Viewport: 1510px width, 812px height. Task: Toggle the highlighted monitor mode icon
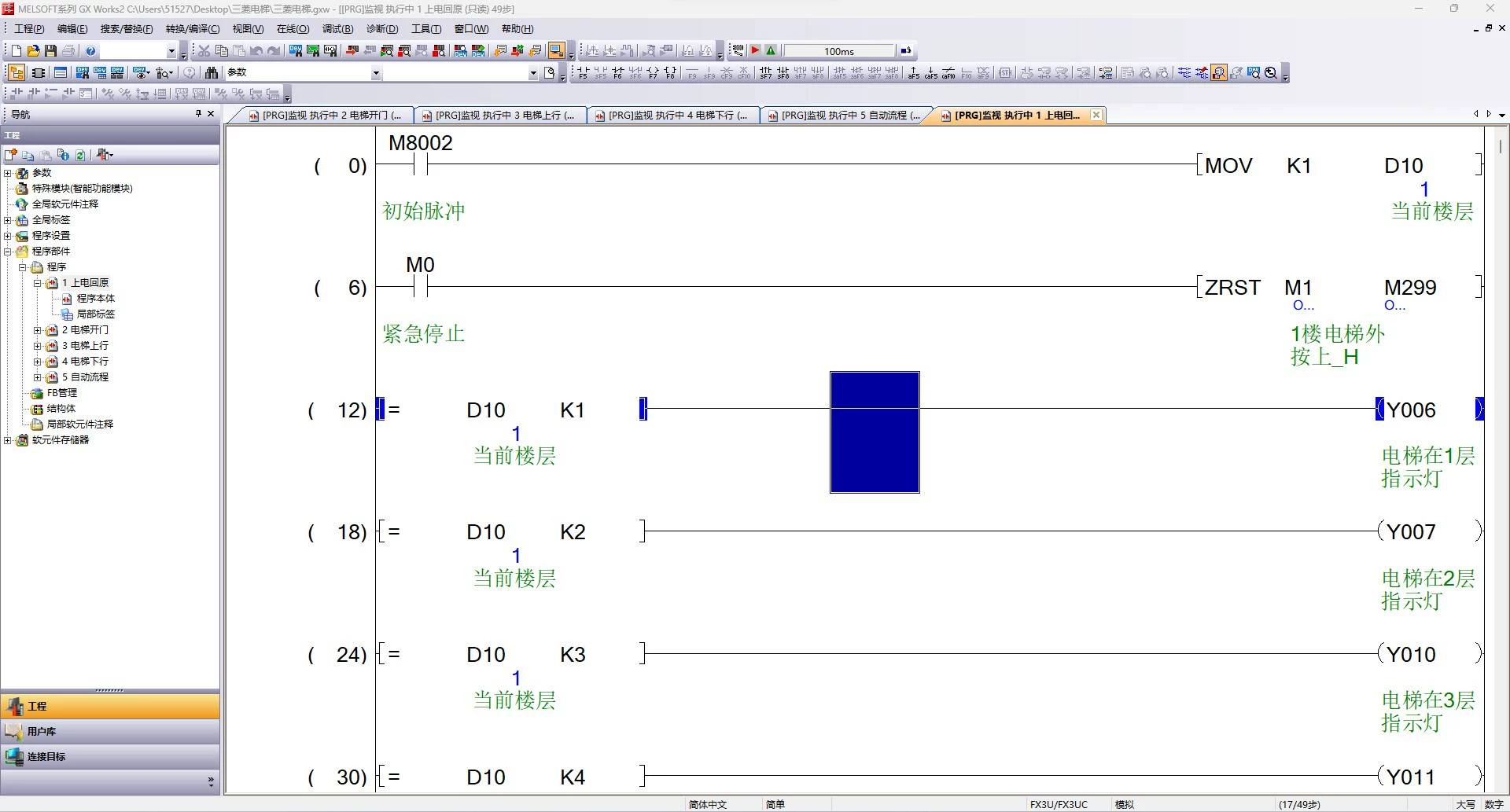click(x=1219, y=73)
